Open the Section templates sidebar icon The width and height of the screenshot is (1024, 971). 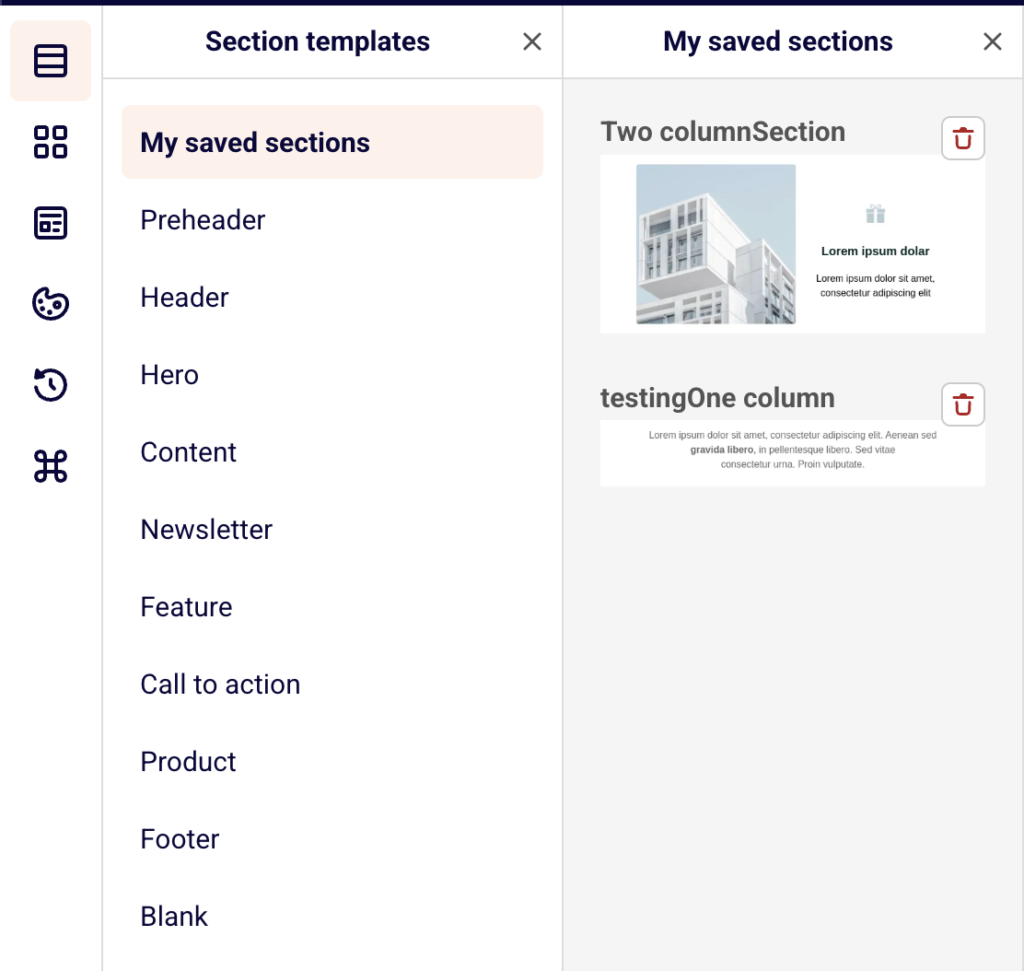(50, 61)
